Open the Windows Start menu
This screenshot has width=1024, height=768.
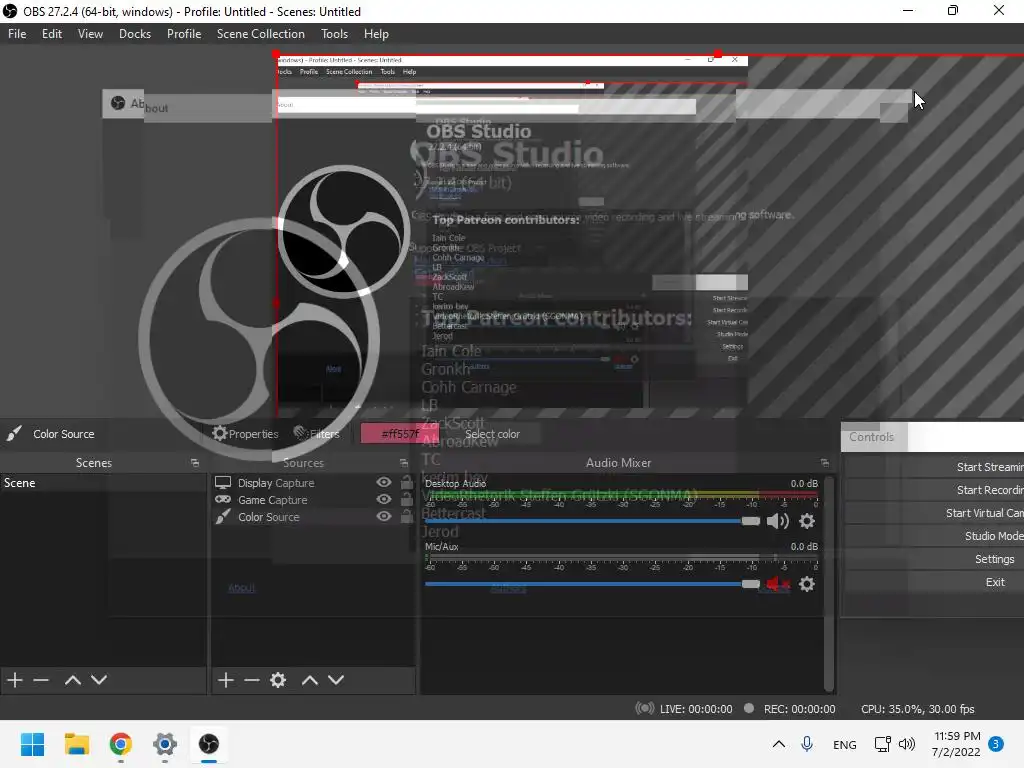(x=32, y=744)
